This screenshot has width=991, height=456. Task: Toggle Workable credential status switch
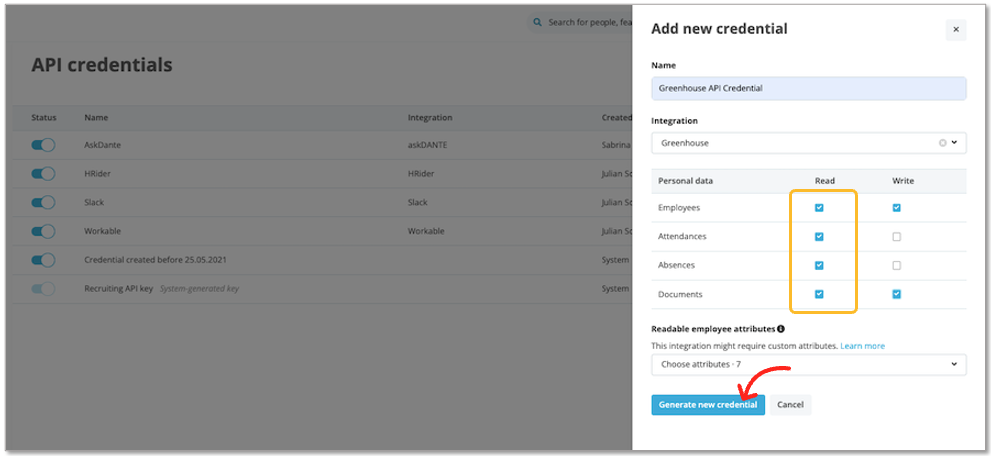43,231
